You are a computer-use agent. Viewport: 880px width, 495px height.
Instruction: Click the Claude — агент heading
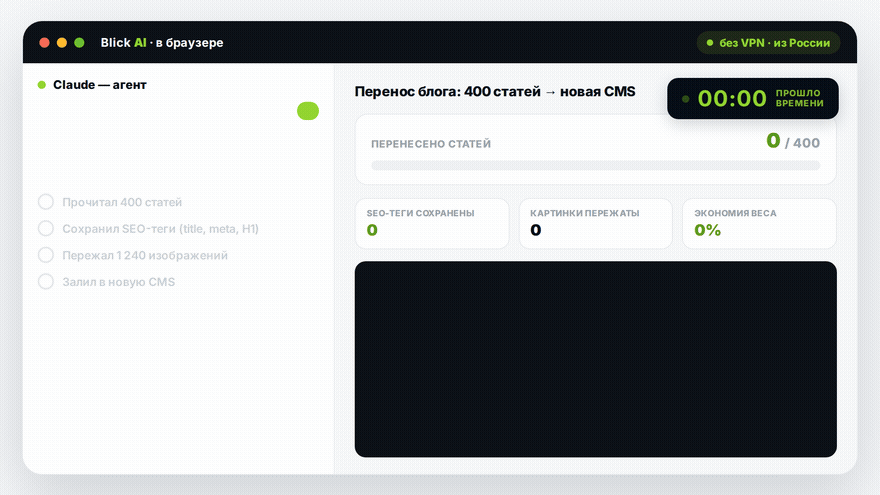100,85
